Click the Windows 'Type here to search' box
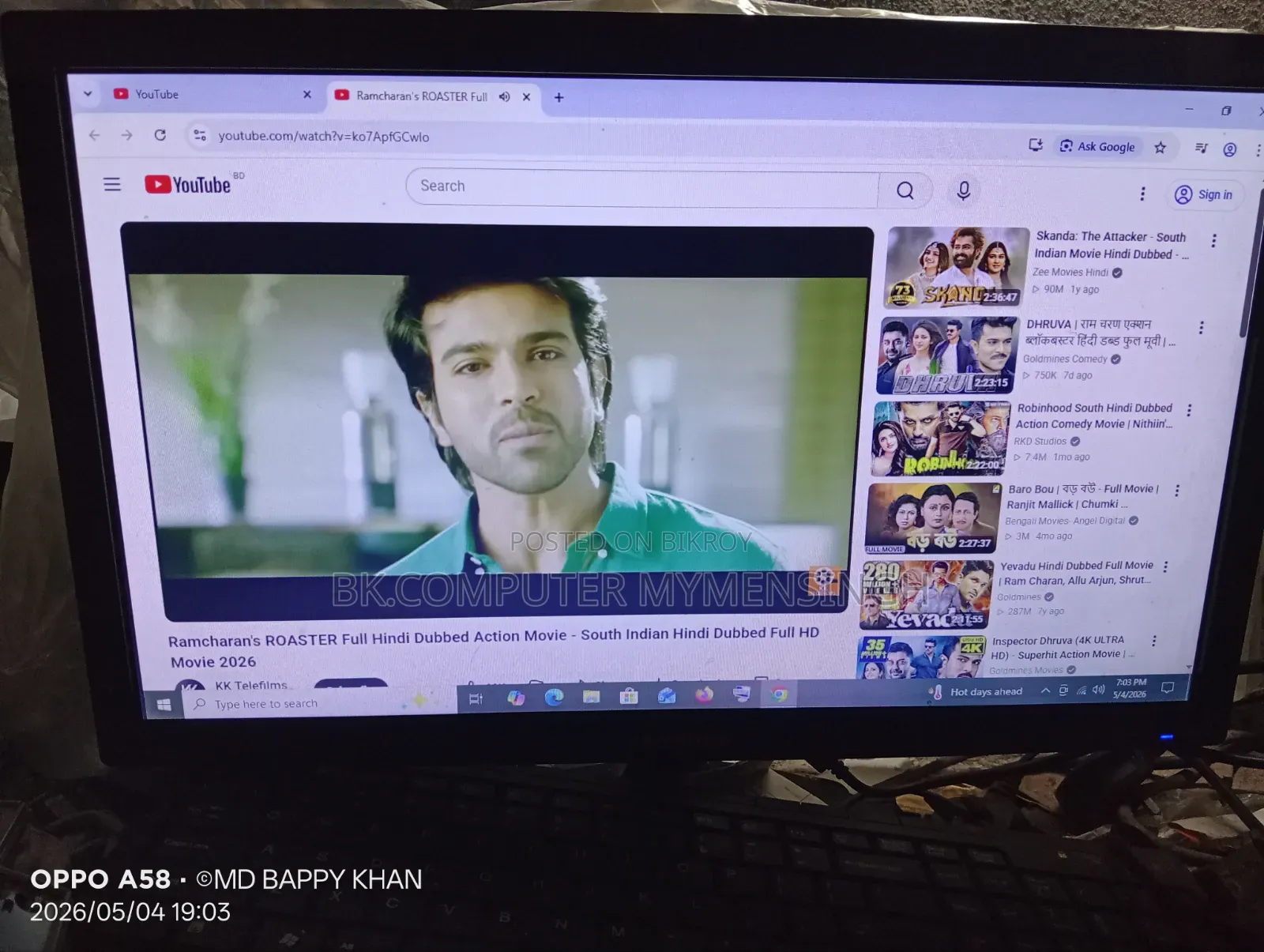 [320, 703]
